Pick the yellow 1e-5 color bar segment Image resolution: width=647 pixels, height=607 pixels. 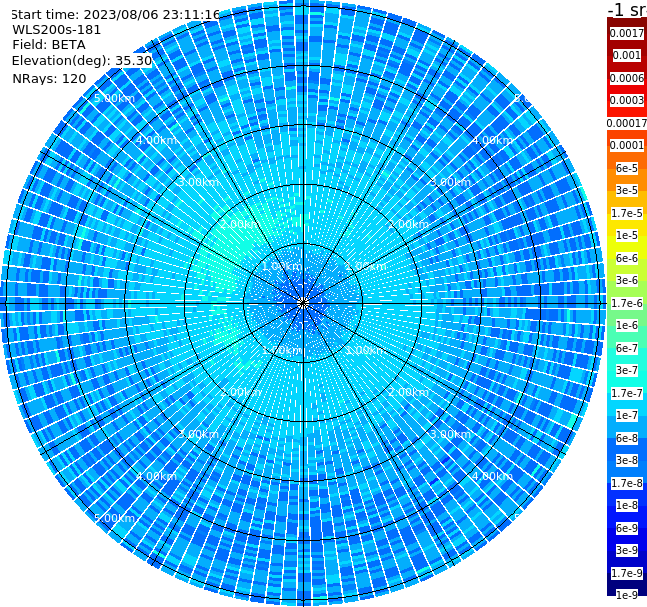627,235
